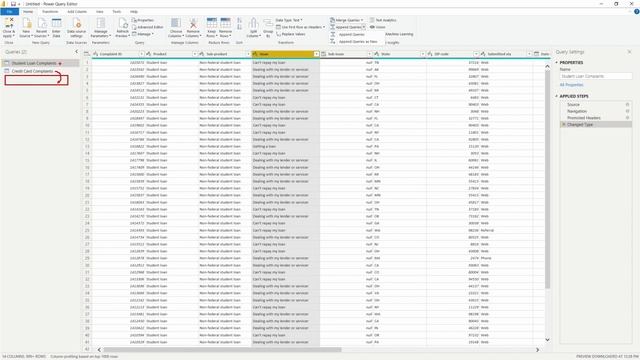This screenshot has width=640, height=360.
Task: Open the ZIP code column filter dropdown
Action: click(476, 54)
